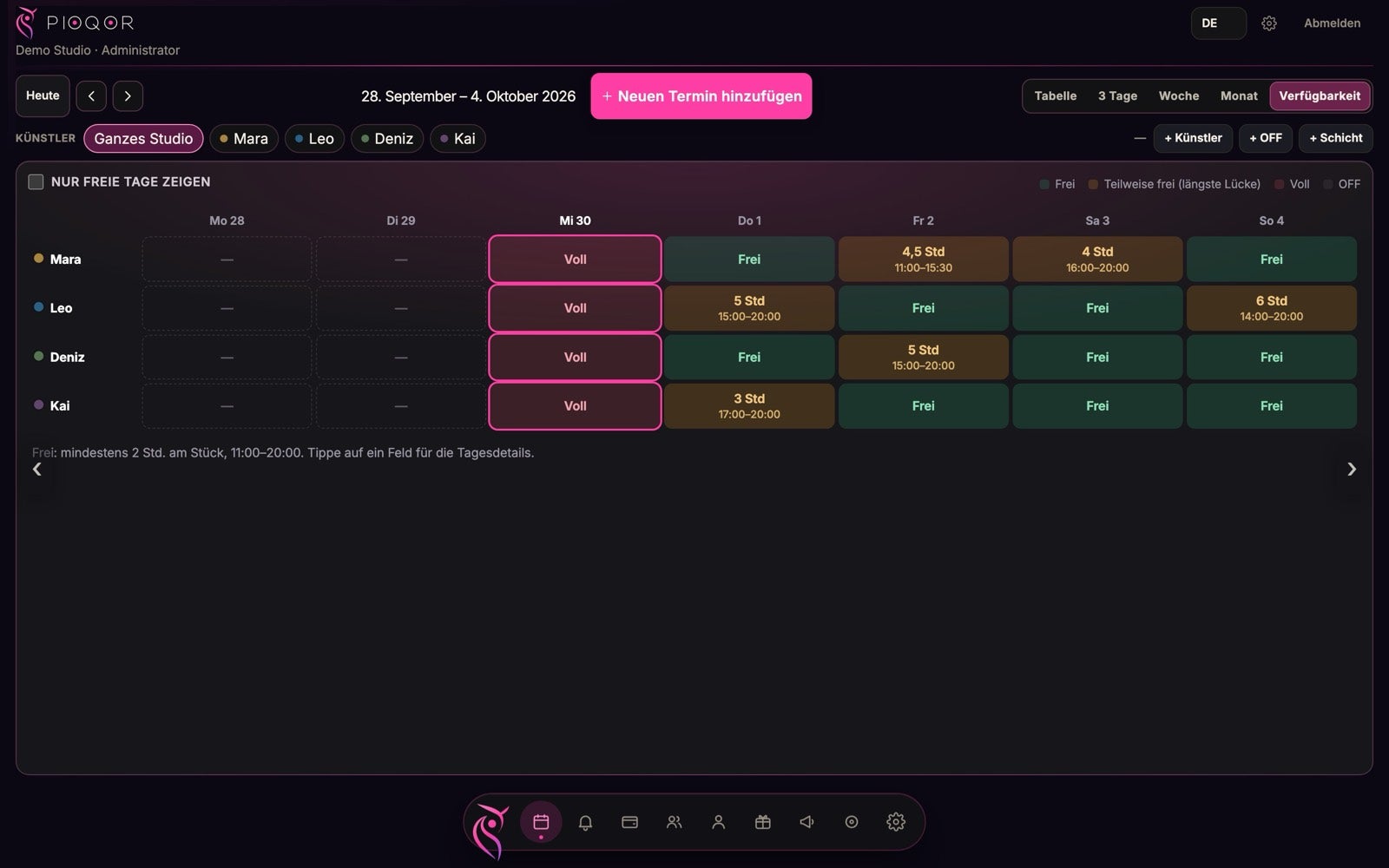Select the Verfügbarkeit view tab
This screenshot has width=1389, height=868.
pyautogui.click(x=1320, y=95)
